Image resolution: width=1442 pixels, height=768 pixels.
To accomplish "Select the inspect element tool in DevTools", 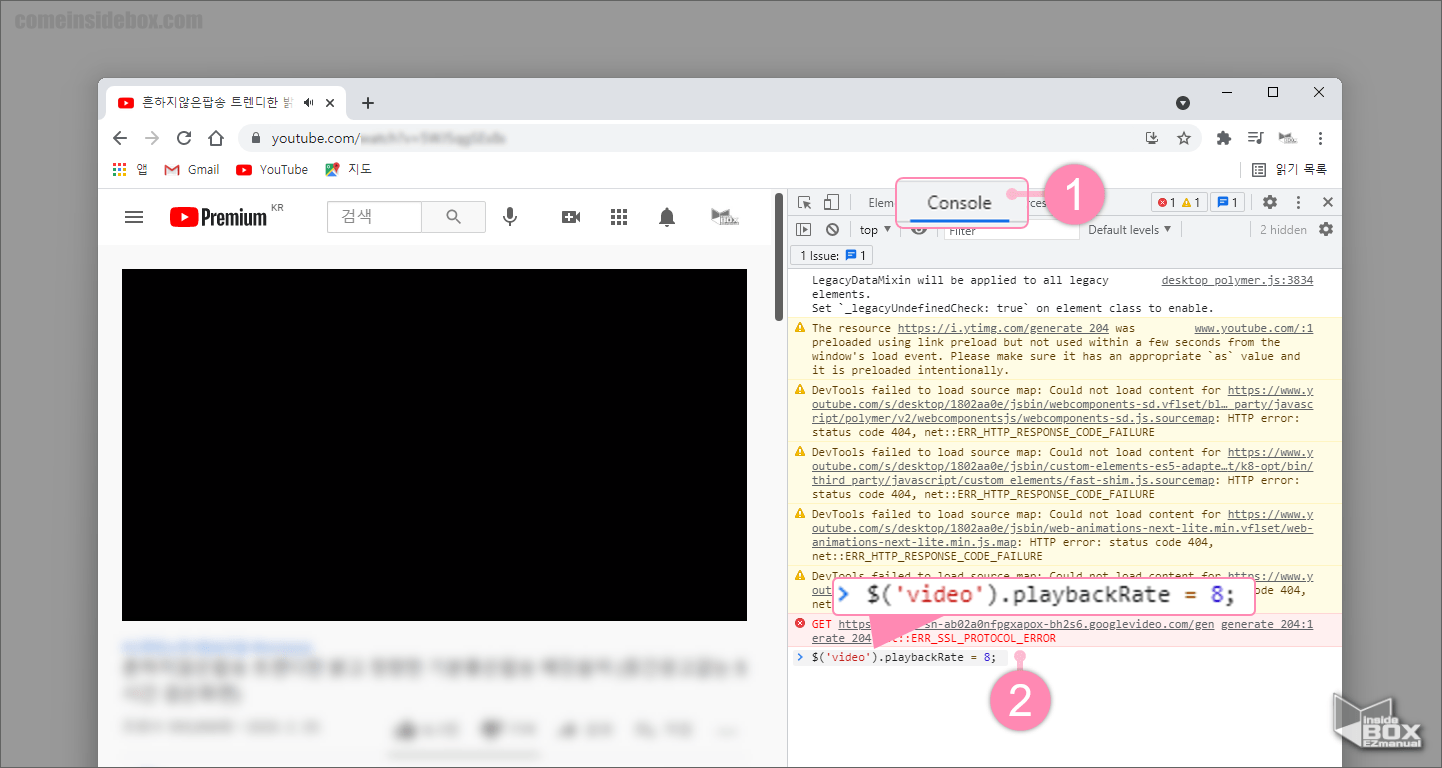I will point(805,202).
